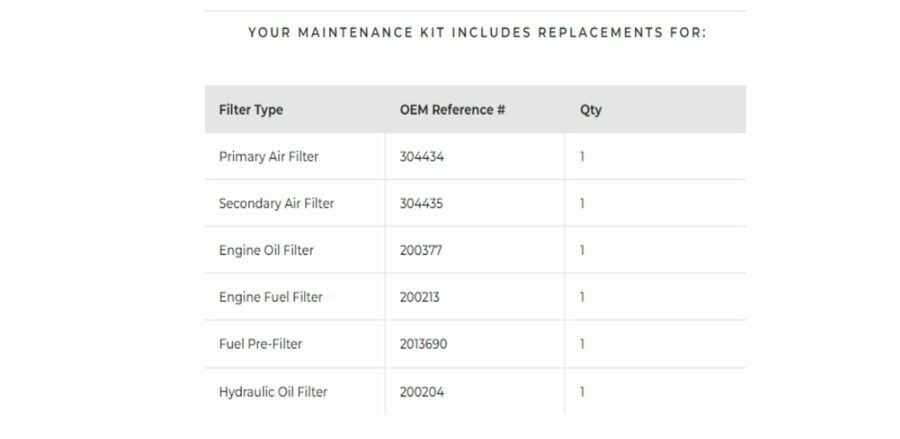Click OEM reference number 304435
Image resolution: width=900 pixels, height=439 pixels.
tap(421, 204)
